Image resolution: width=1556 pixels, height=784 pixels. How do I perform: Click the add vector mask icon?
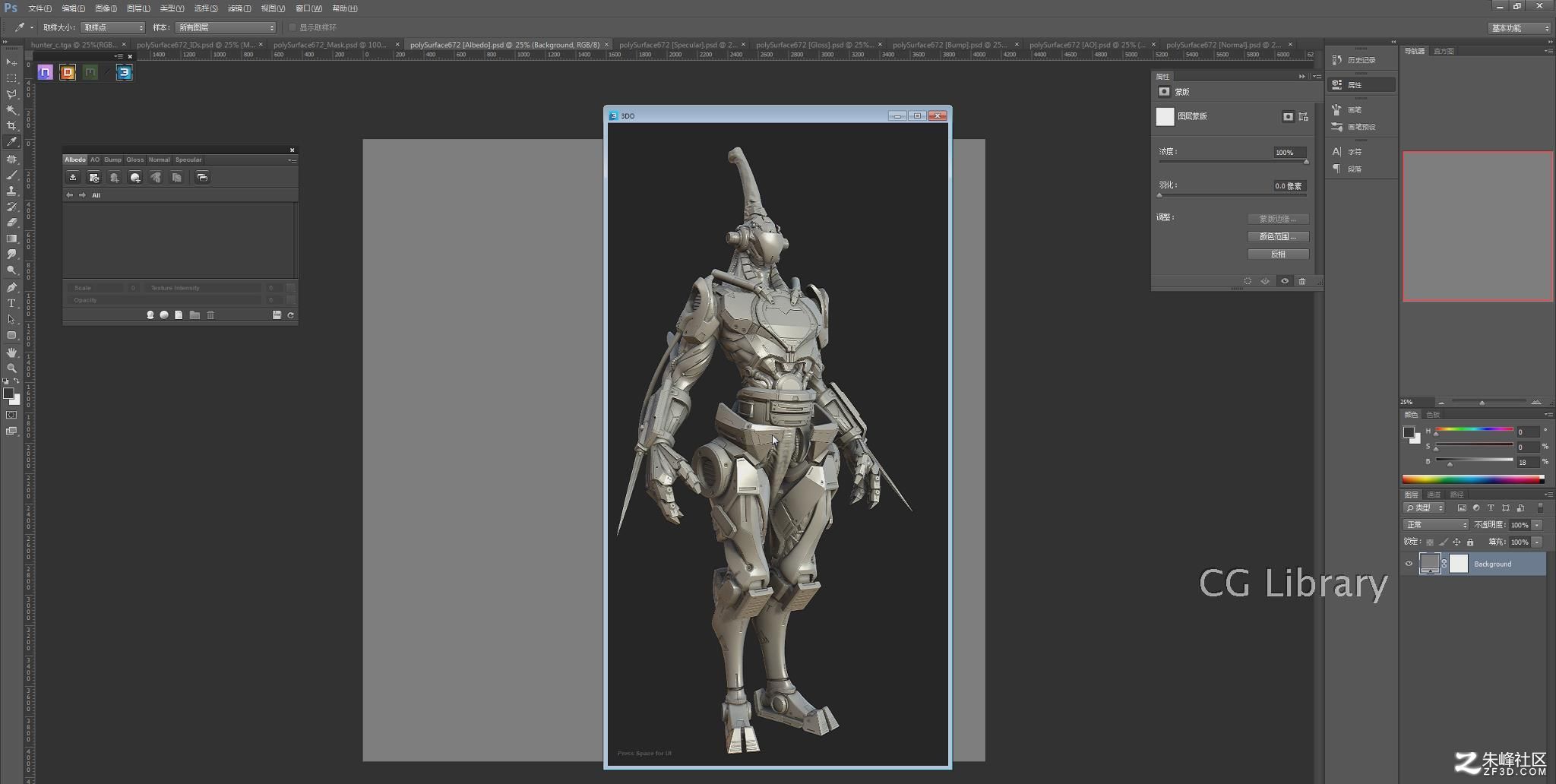[x=1304, y=116]
